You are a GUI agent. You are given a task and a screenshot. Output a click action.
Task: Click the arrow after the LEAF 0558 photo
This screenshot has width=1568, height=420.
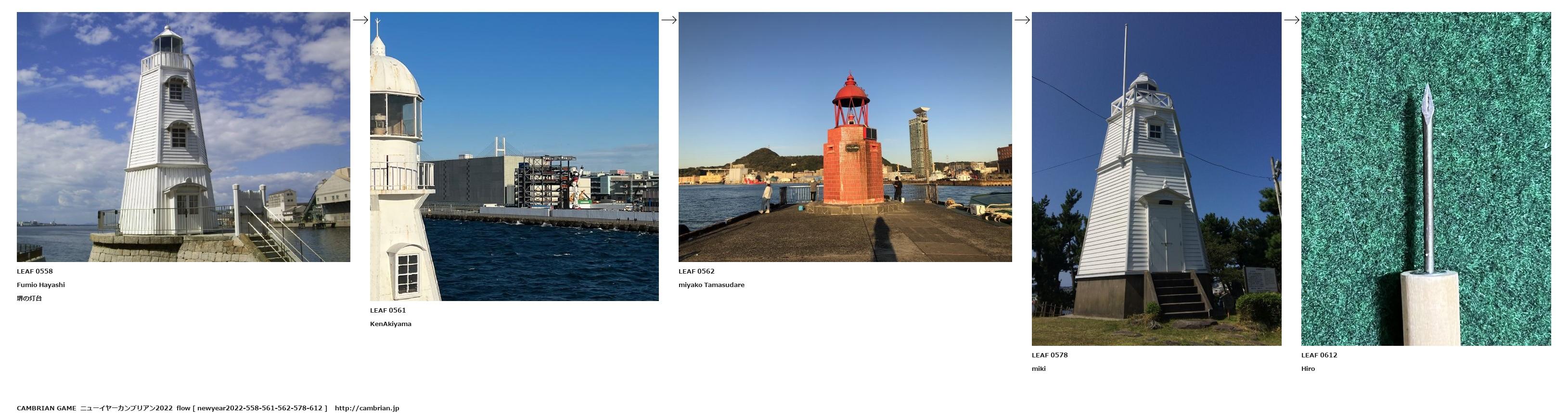(360, 20)
